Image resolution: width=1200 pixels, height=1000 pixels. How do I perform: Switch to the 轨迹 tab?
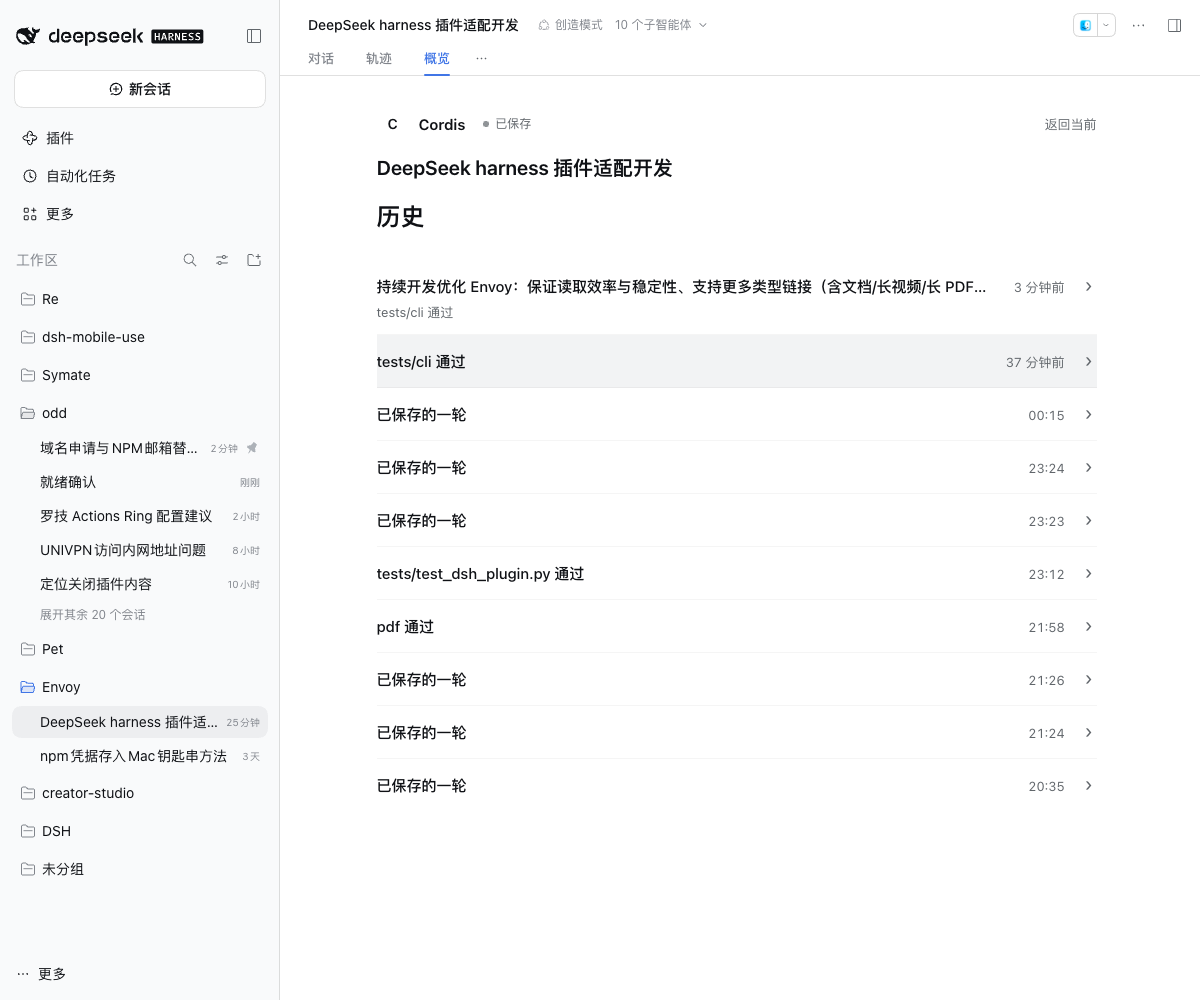pyautogui.click(x=379, y=58)
